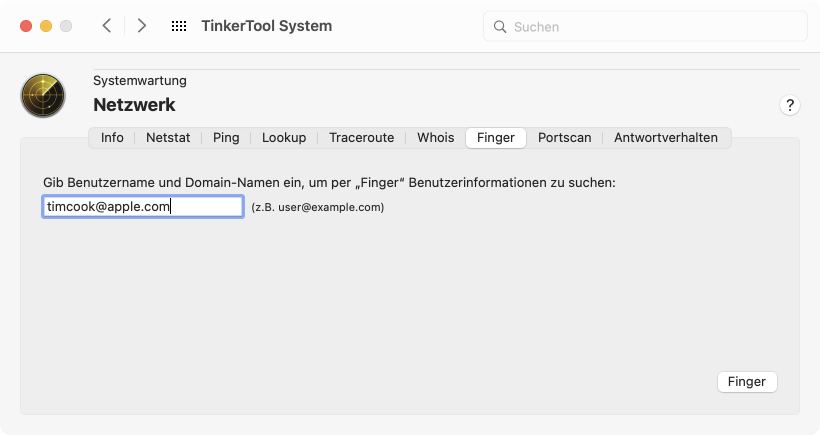The height and width of the screenshot is (435, 820).
Task: Open the Whois tab
Action: coord(436,138)
